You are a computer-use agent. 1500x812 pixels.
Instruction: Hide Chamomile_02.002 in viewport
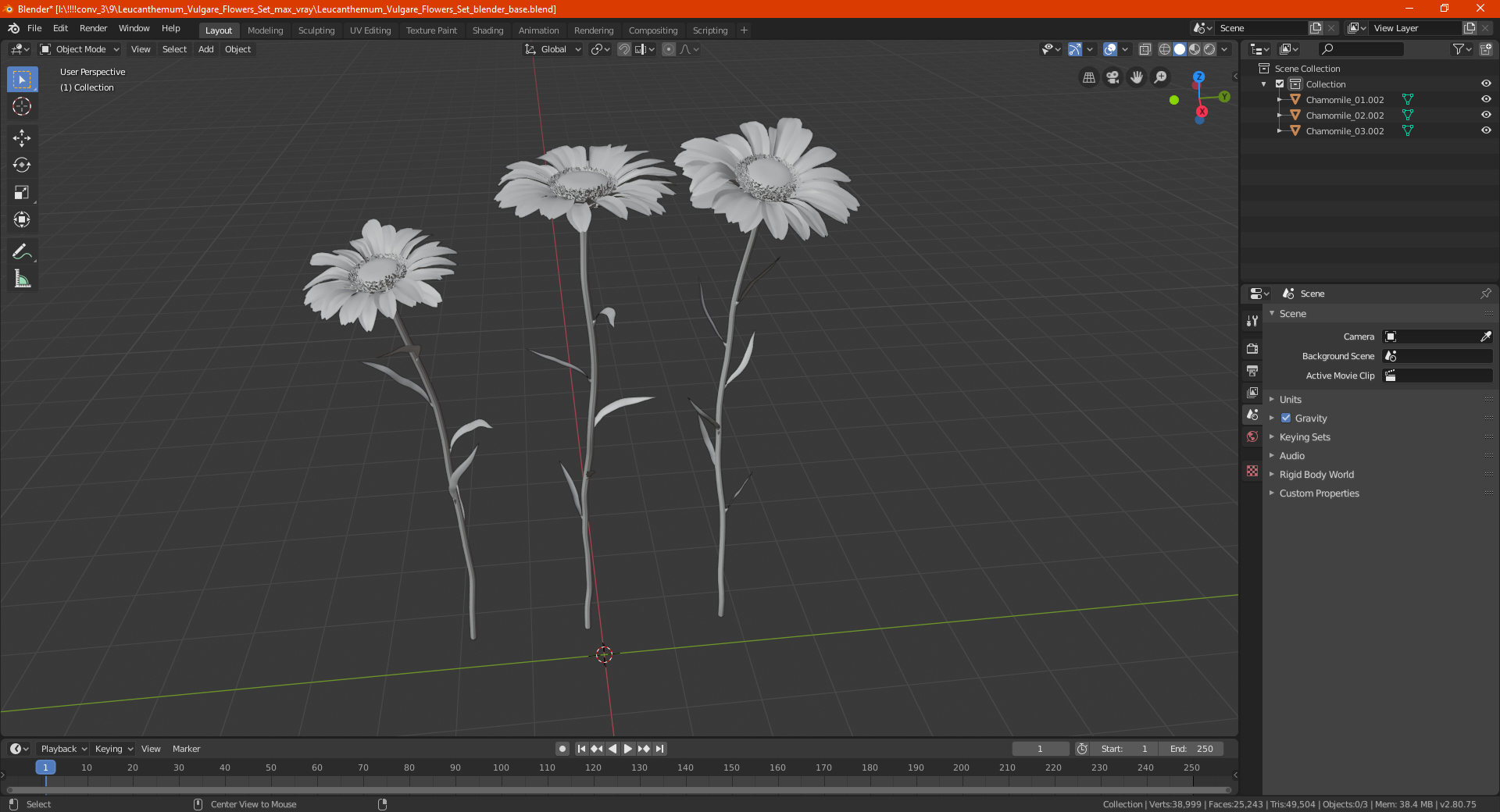click(1486, 116)
